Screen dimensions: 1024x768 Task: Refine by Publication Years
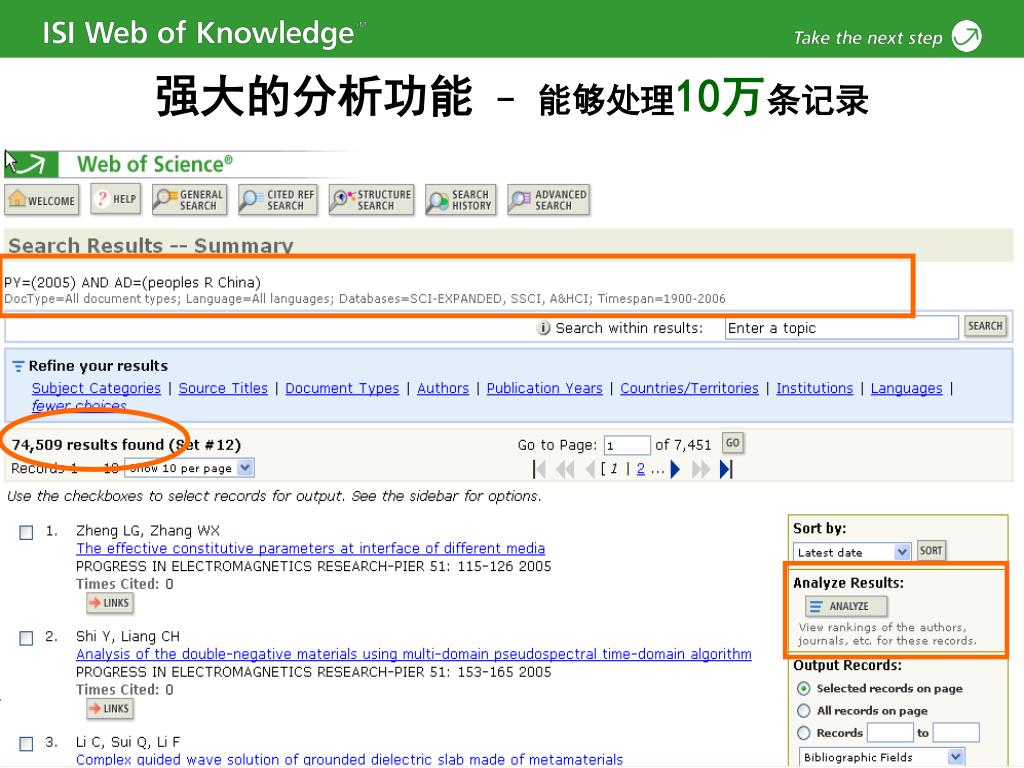pos(545,388)
